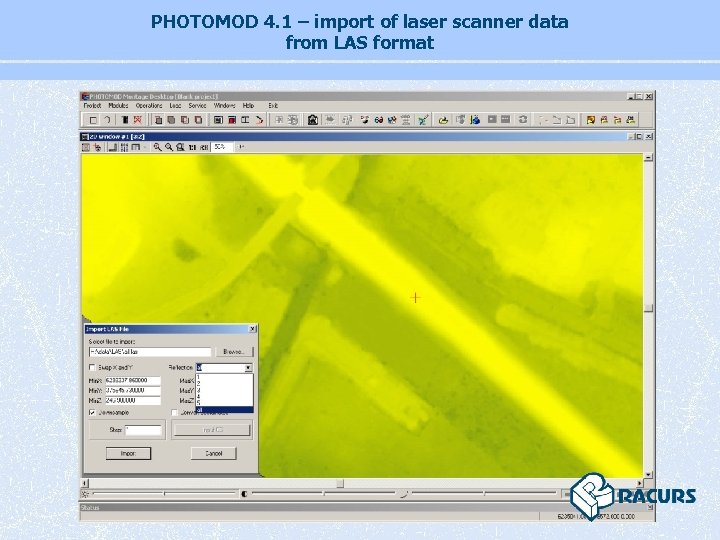Image resolution: width=720 pixels, height=540 pixels.
Task: Click the house icon in main toolbar
Action: click(x=313, y=120)
